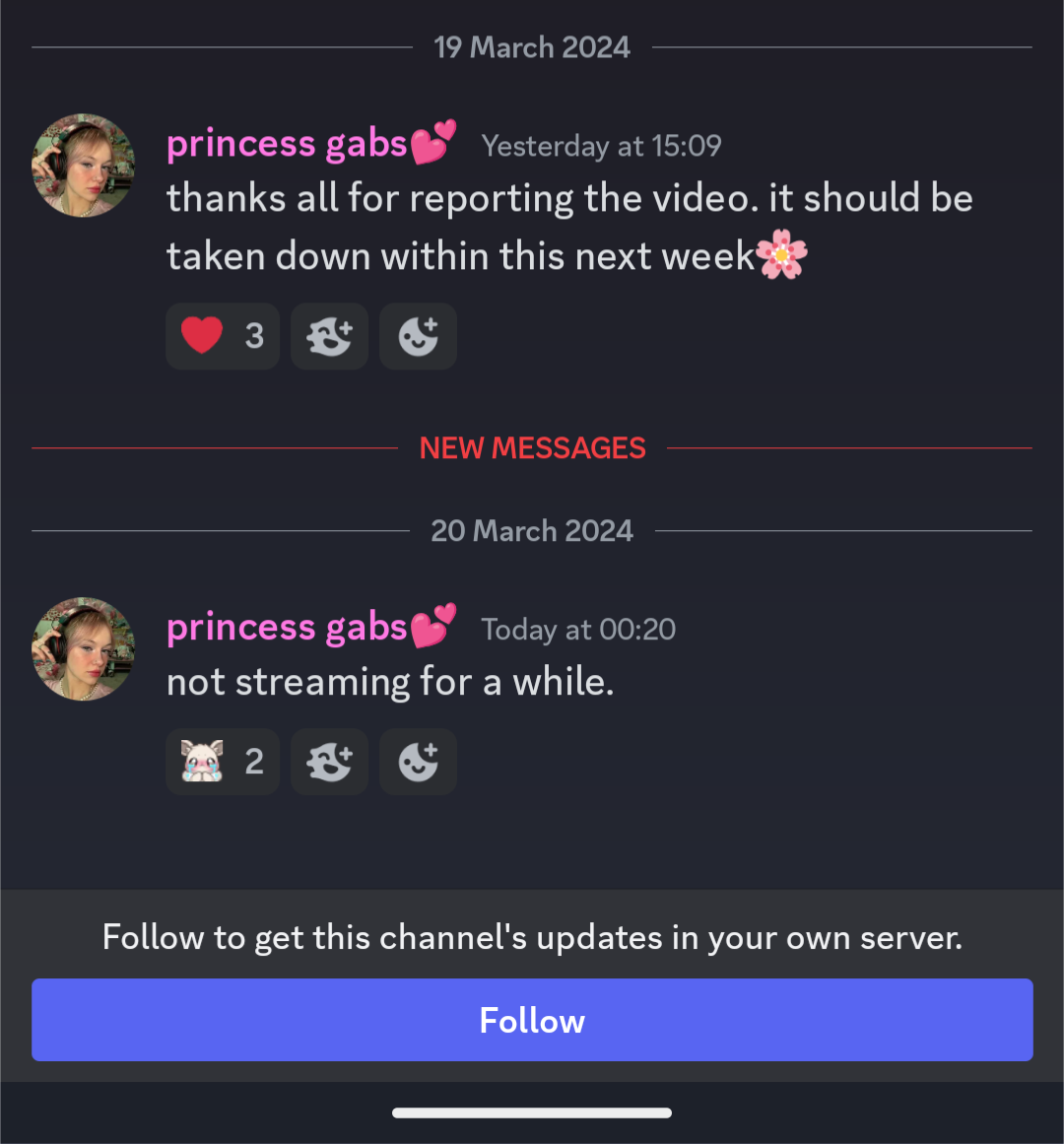Image resolution: width=1064 pixels, height=1144 pixels.
Task: Add emoji reaction to 'not streaming' message
Action: pos(418,762)
